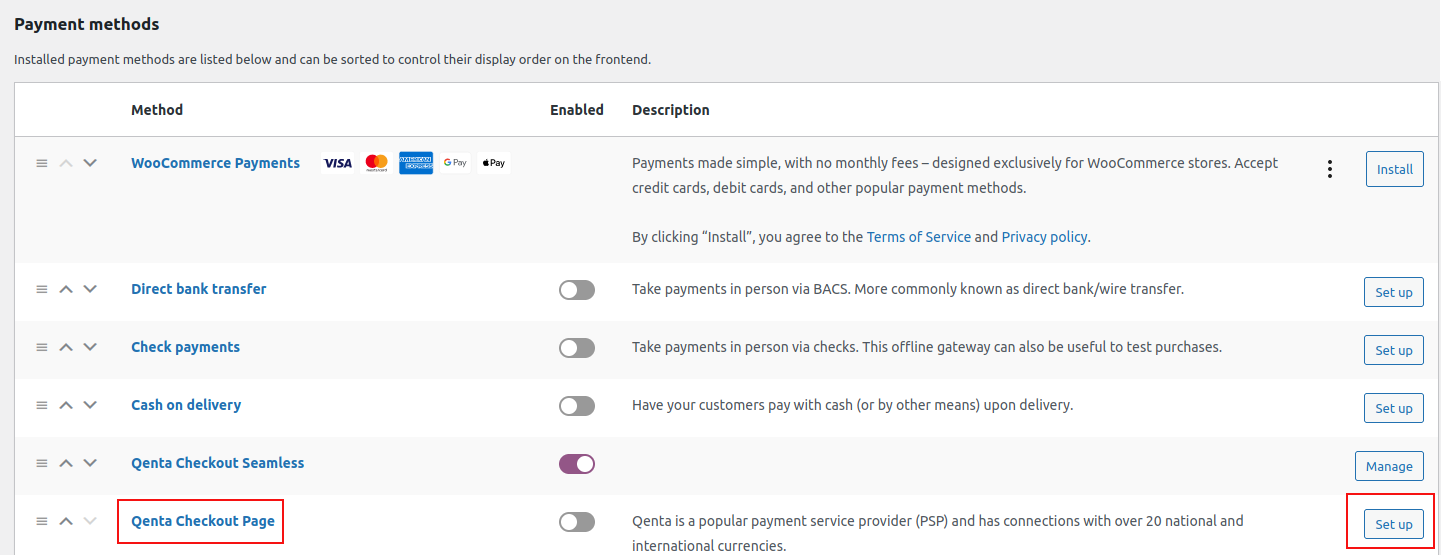Viewport: 1441px width, 555px height.
Task: Click the American Express icon
Action: tap(416, 163)
